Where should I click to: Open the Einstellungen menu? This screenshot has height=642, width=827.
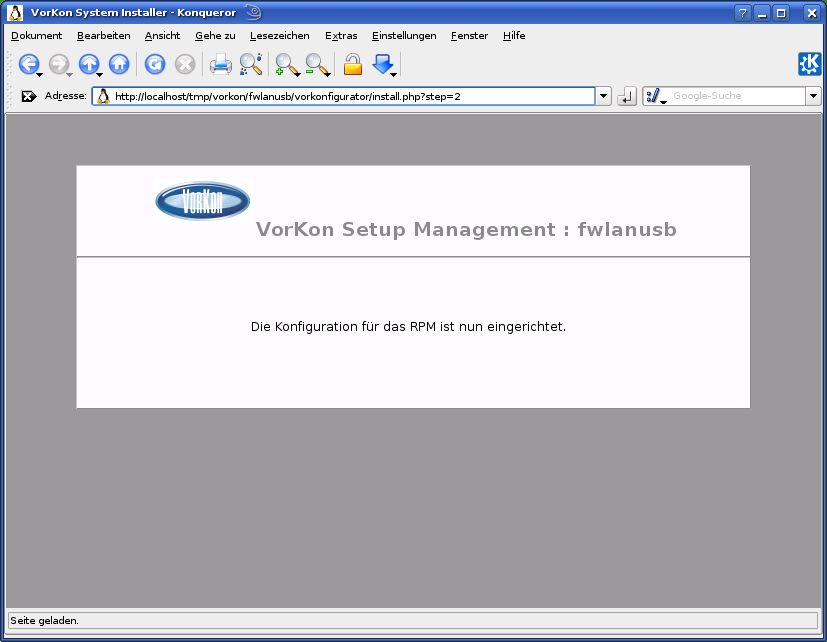click(x=404, y=36)
